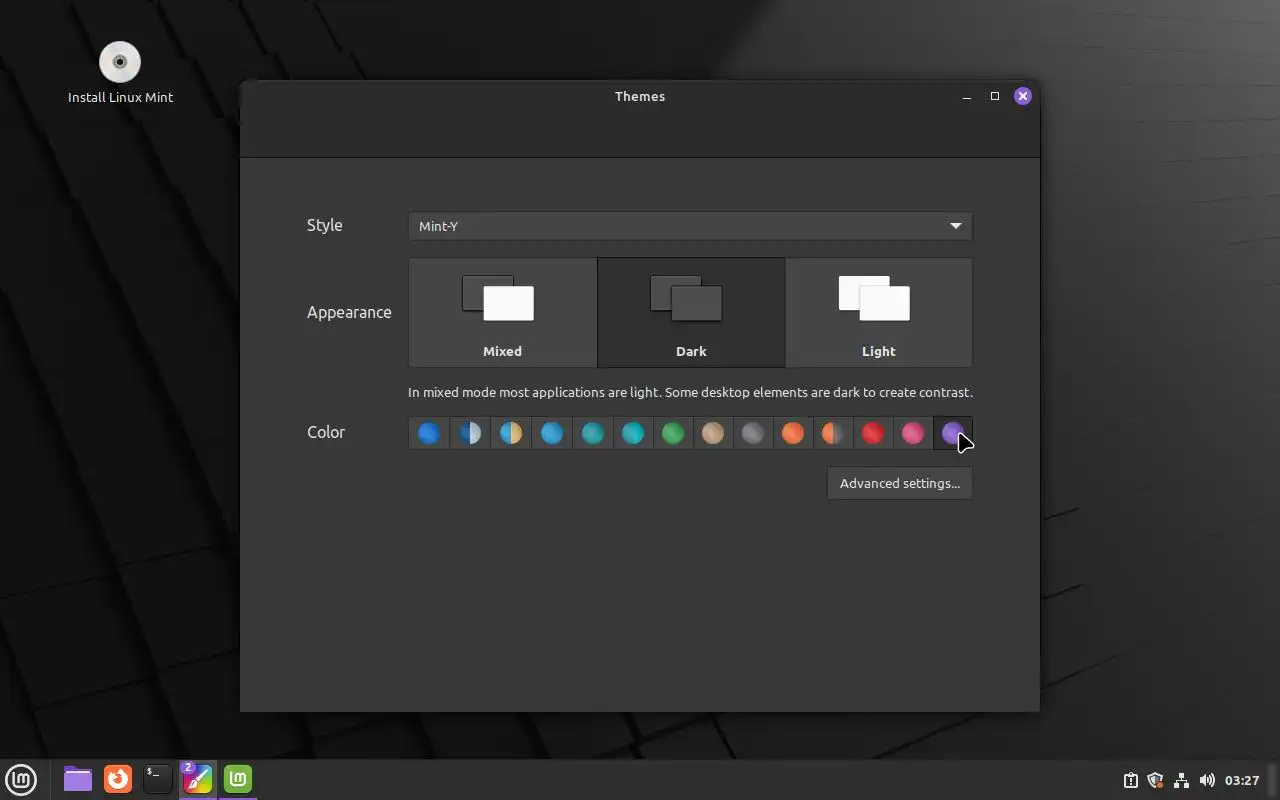Viewport: 1280px width, 800px height.
Task: Choose the dark teal color swatch
Action: (593, 433)
